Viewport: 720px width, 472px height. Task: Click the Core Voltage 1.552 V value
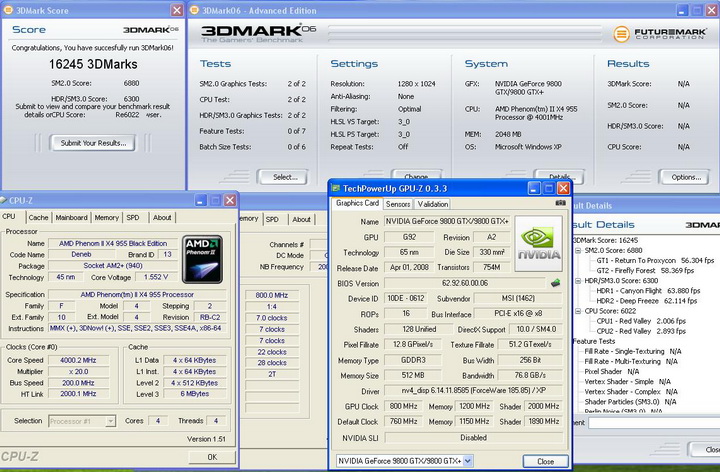coord(156,277)
